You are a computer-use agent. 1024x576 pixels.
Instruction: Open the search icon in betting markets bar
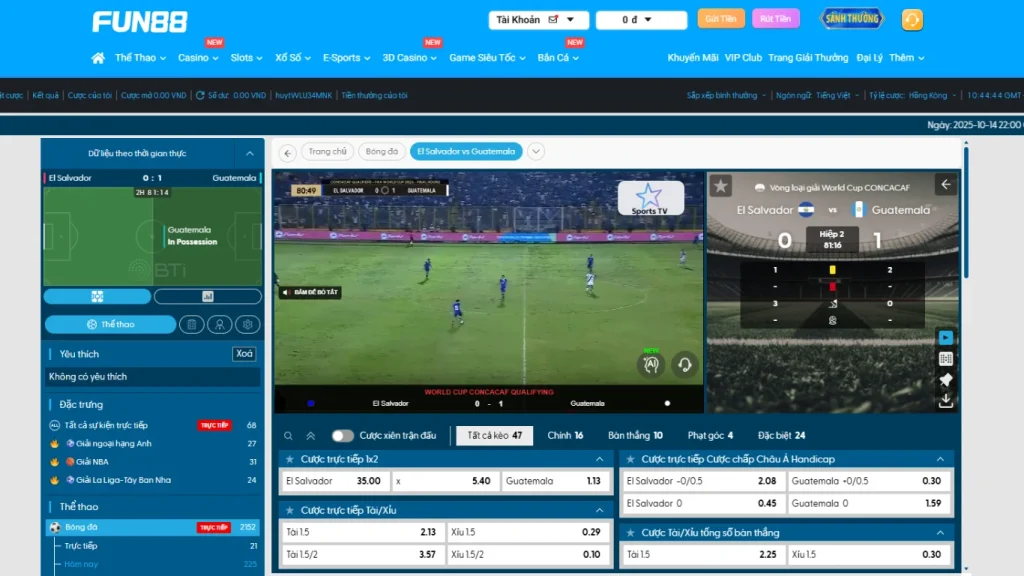(289, 436)
